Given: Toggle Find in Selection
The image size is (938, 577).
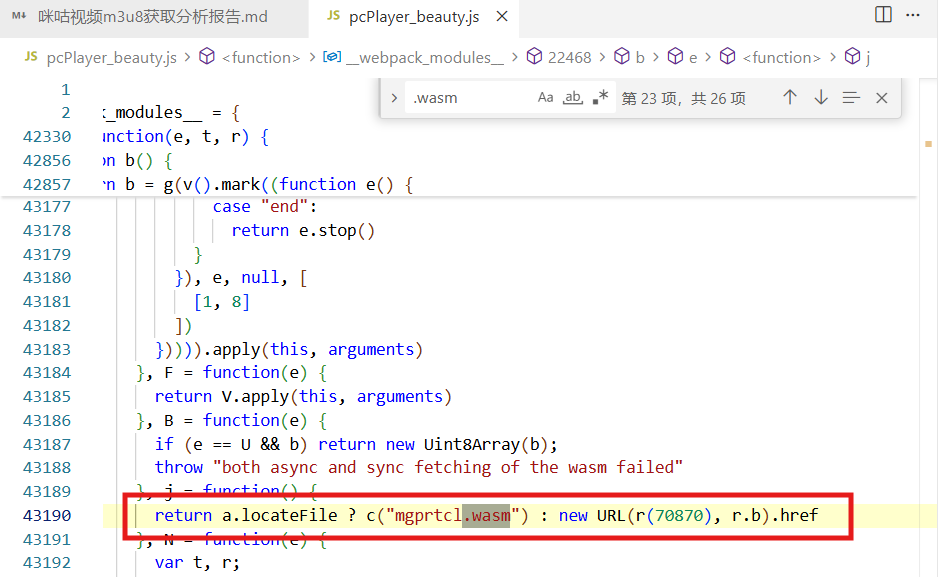Looking at the screenshot, I should [x=851, y=97].
